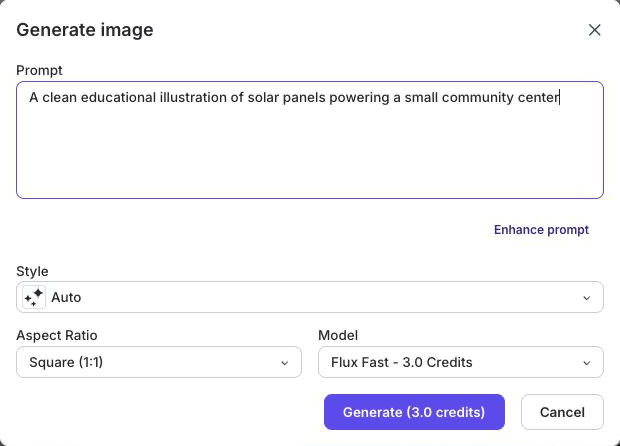Click inside the Prompt text area

pos(310,140)
